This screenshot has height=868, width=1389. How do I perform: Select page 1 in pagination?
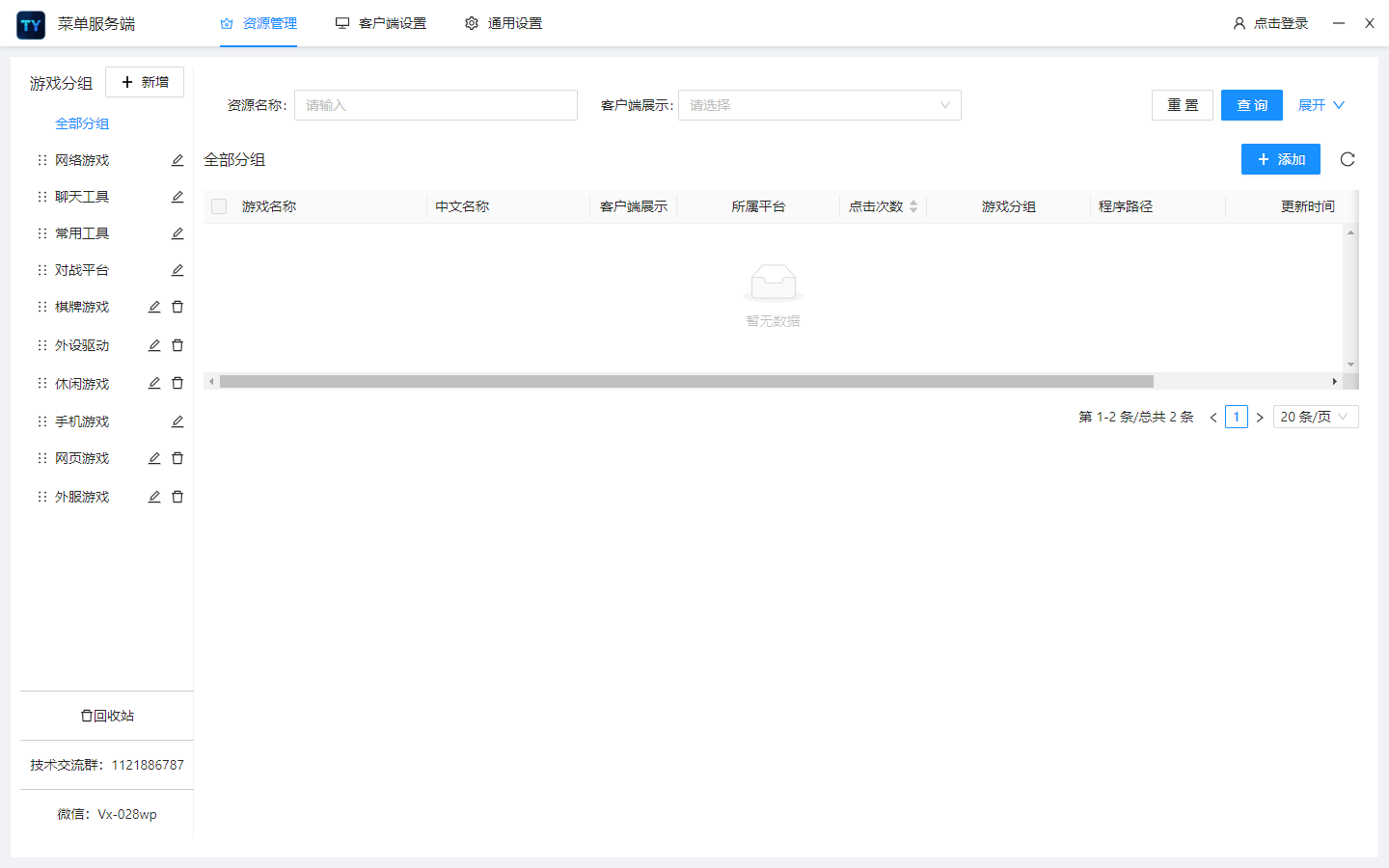pos(1237,417)
